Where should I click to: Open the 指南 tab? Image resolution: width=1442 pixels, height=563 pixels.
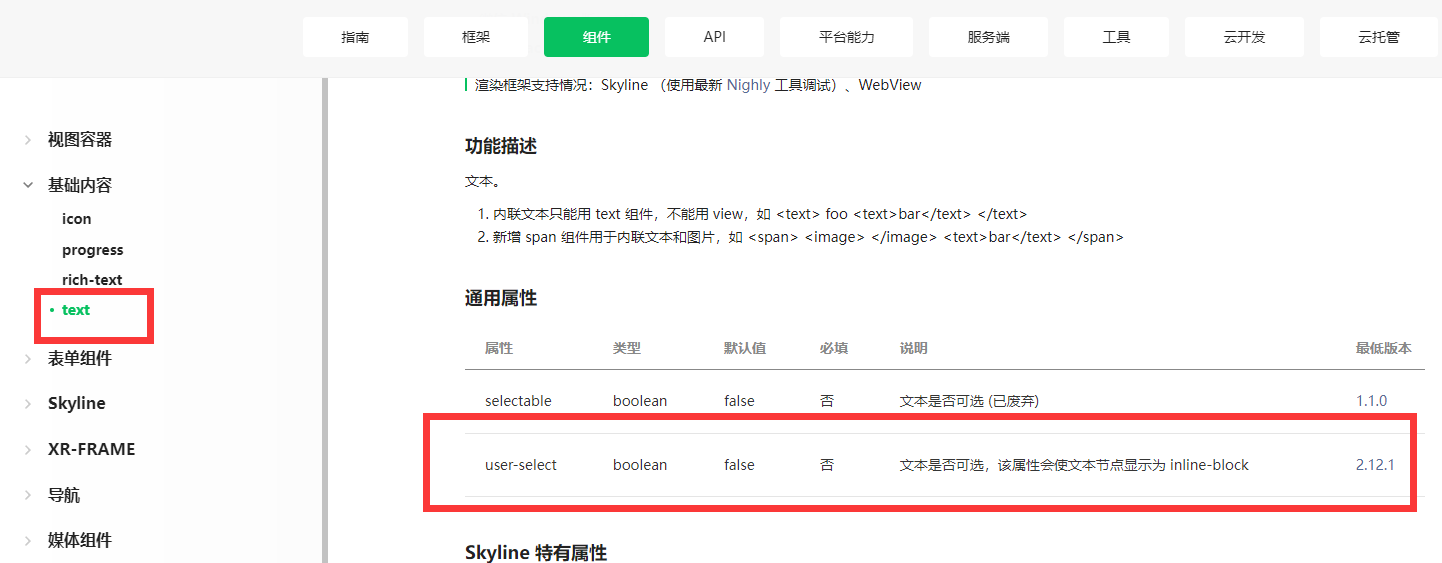pyautogui.click(x=355, y=37)
